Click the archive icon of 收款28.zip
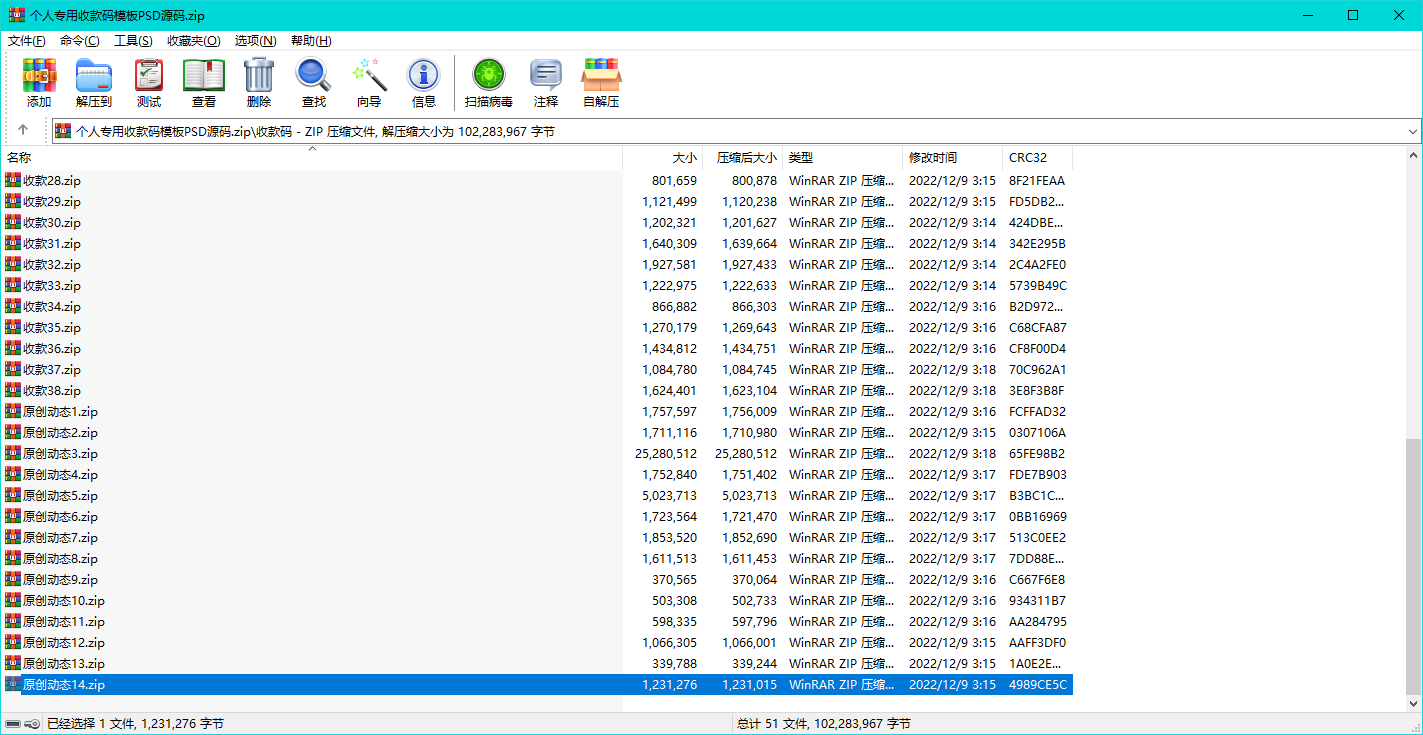Viewport: 1423px width, 735px height. 13,180
